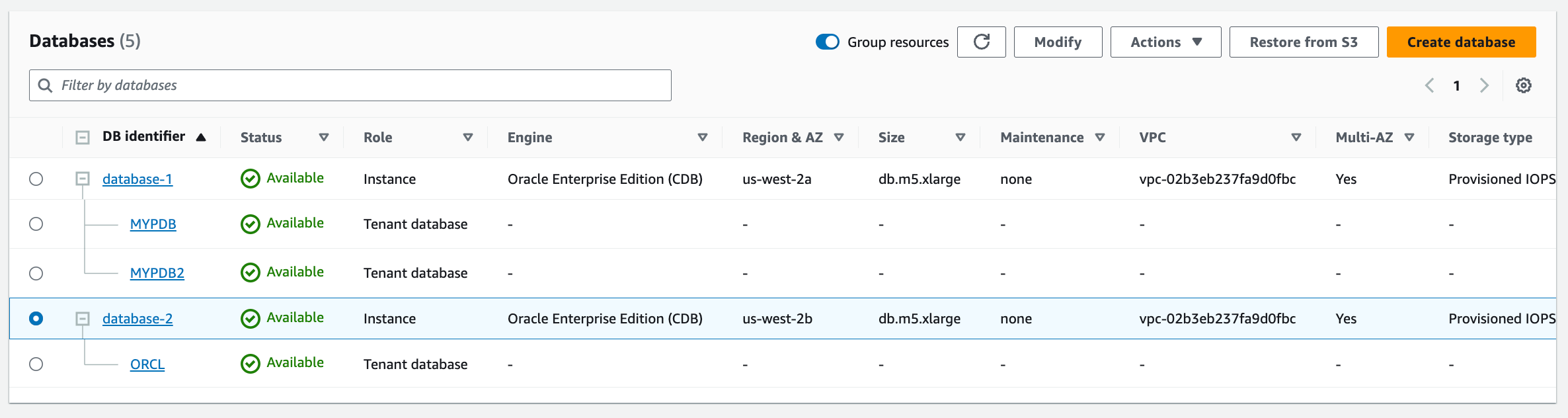Open the Actions dropdown menu
The height and width of the screenshot is (418, 1568).
[x=1165, y=42]
